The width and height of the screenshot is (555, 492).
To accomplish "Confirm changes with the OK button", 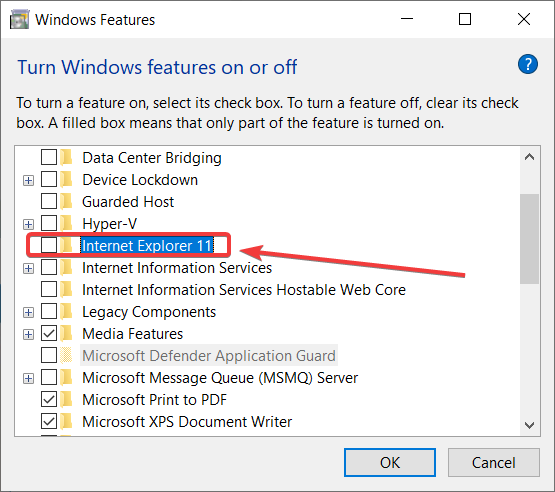I will (x=390, y=462).
